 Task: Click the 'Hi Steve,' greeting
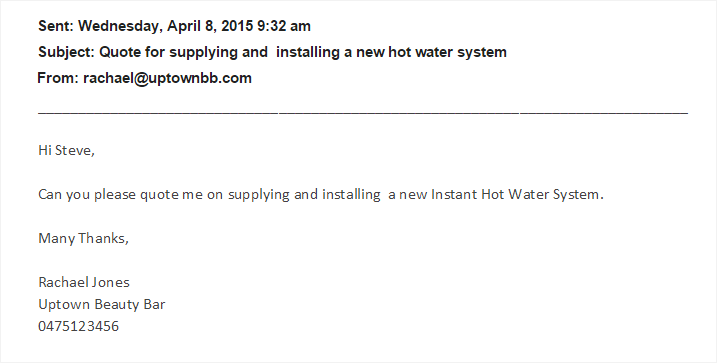click(x=66, y=150)
